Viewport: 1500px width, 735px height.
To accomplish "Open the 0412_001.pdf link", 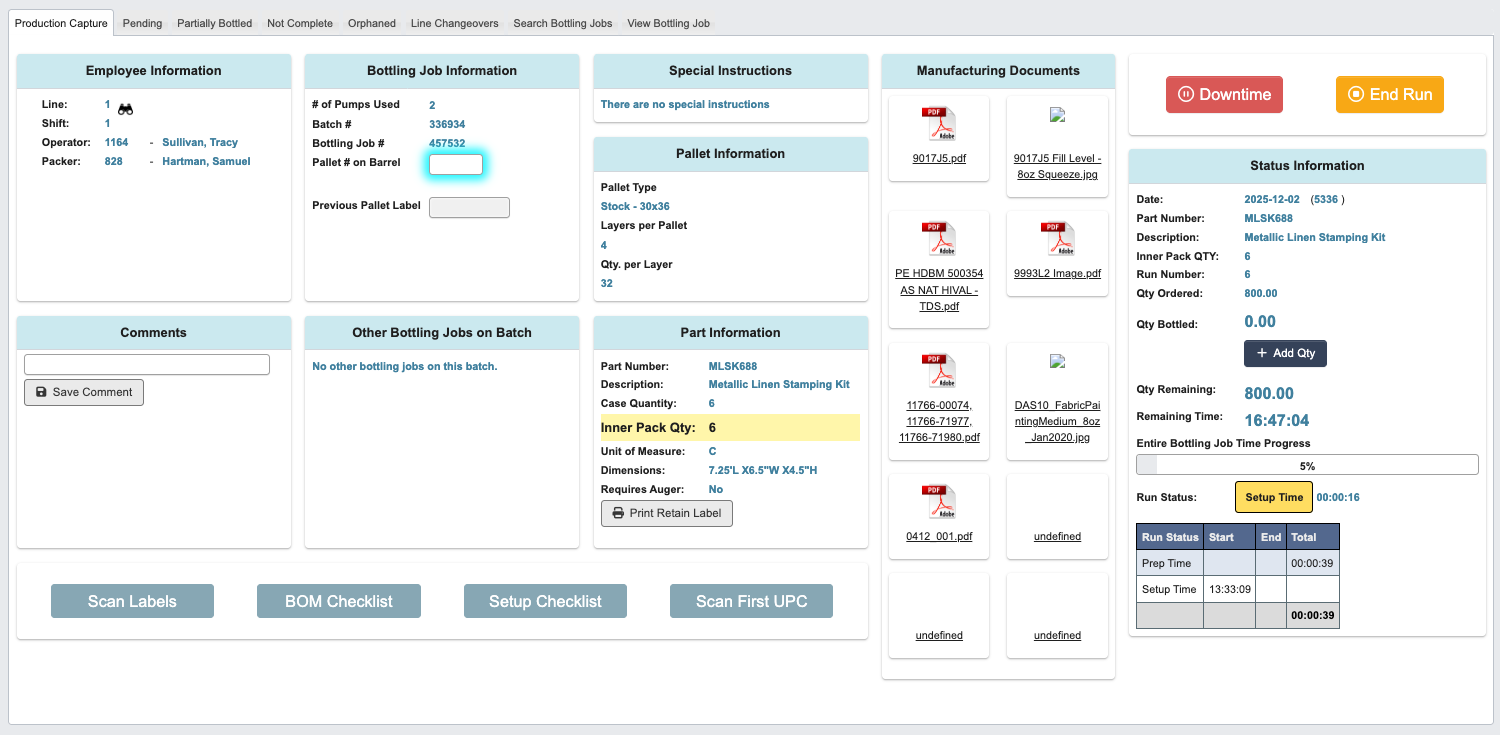I will click(x=939, y=536).
